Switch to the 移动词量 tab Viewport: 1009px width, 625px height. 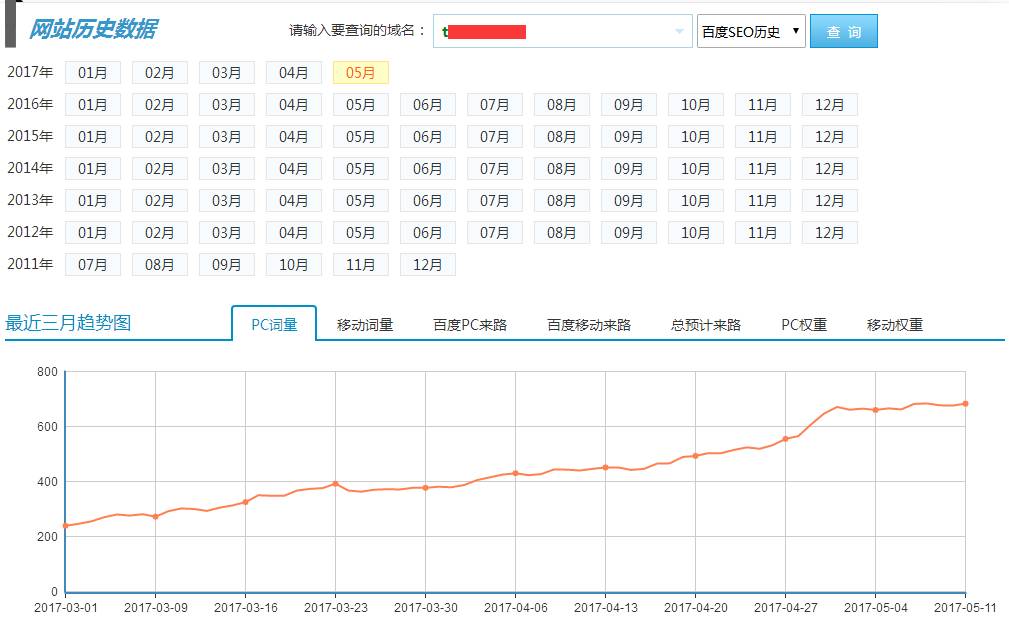point(365,325)
